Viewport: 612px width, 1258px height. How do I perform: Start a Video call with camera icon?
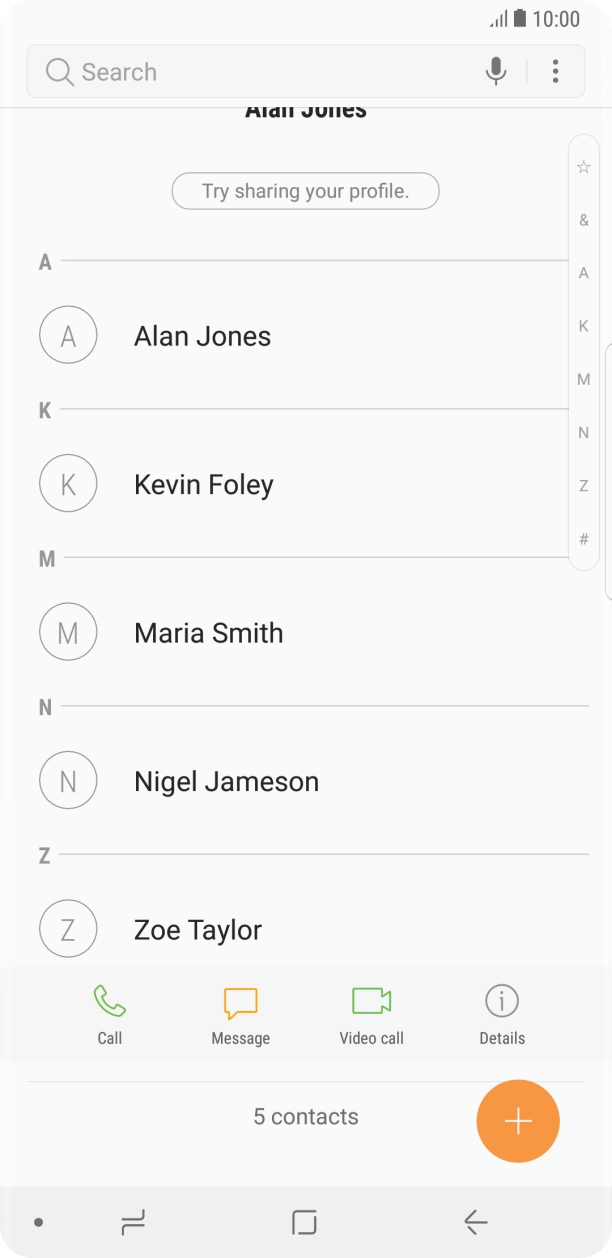(x=371, y=1001)
